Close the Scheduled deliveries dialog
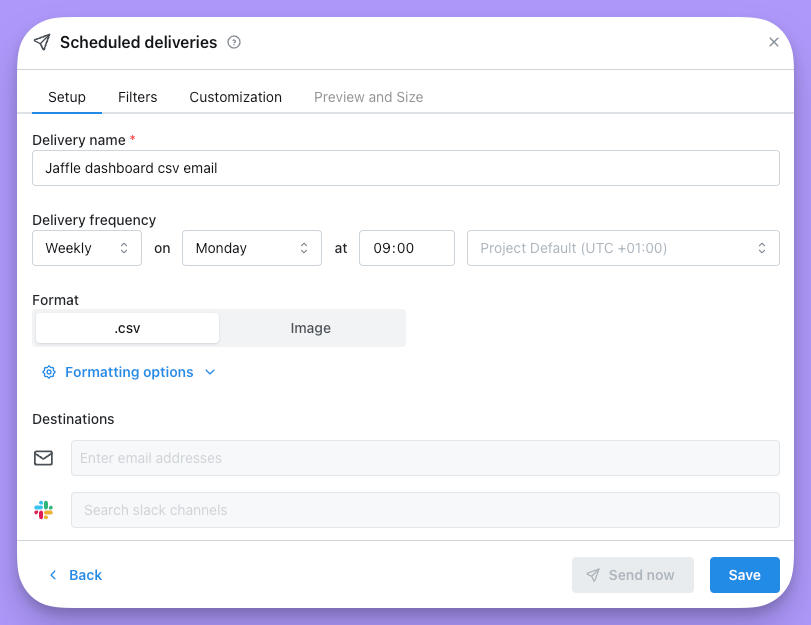This screenshot has height=625, width=811. 774,42
